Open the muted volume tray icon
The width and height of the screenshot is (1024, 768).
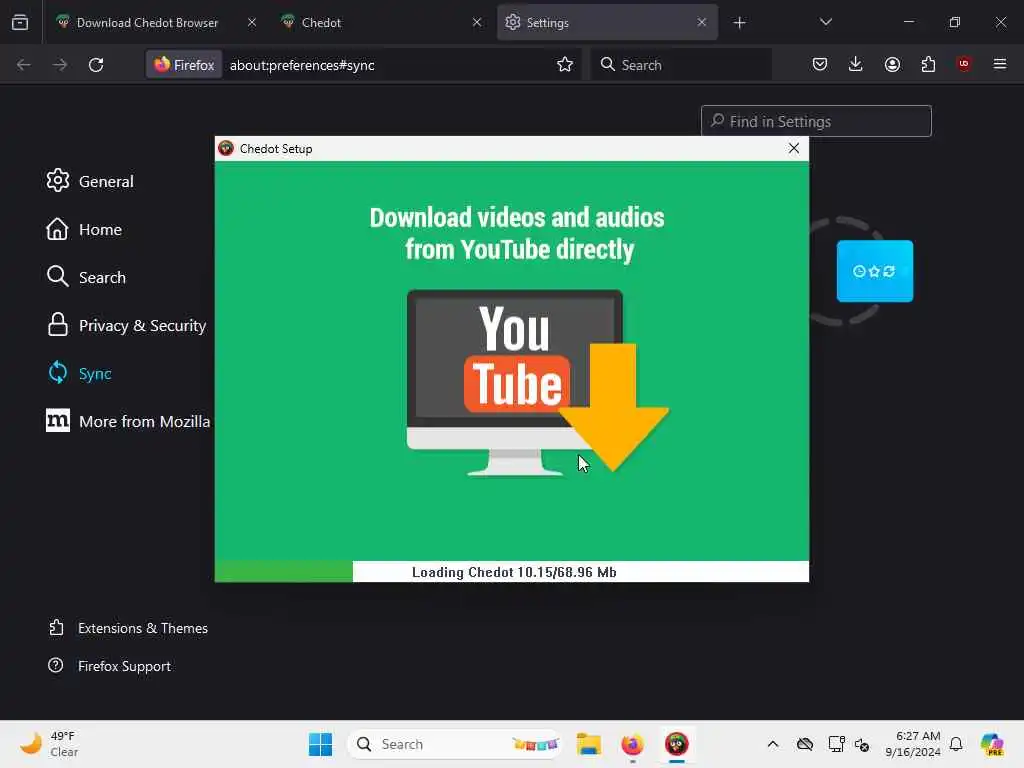click(862, 744)
